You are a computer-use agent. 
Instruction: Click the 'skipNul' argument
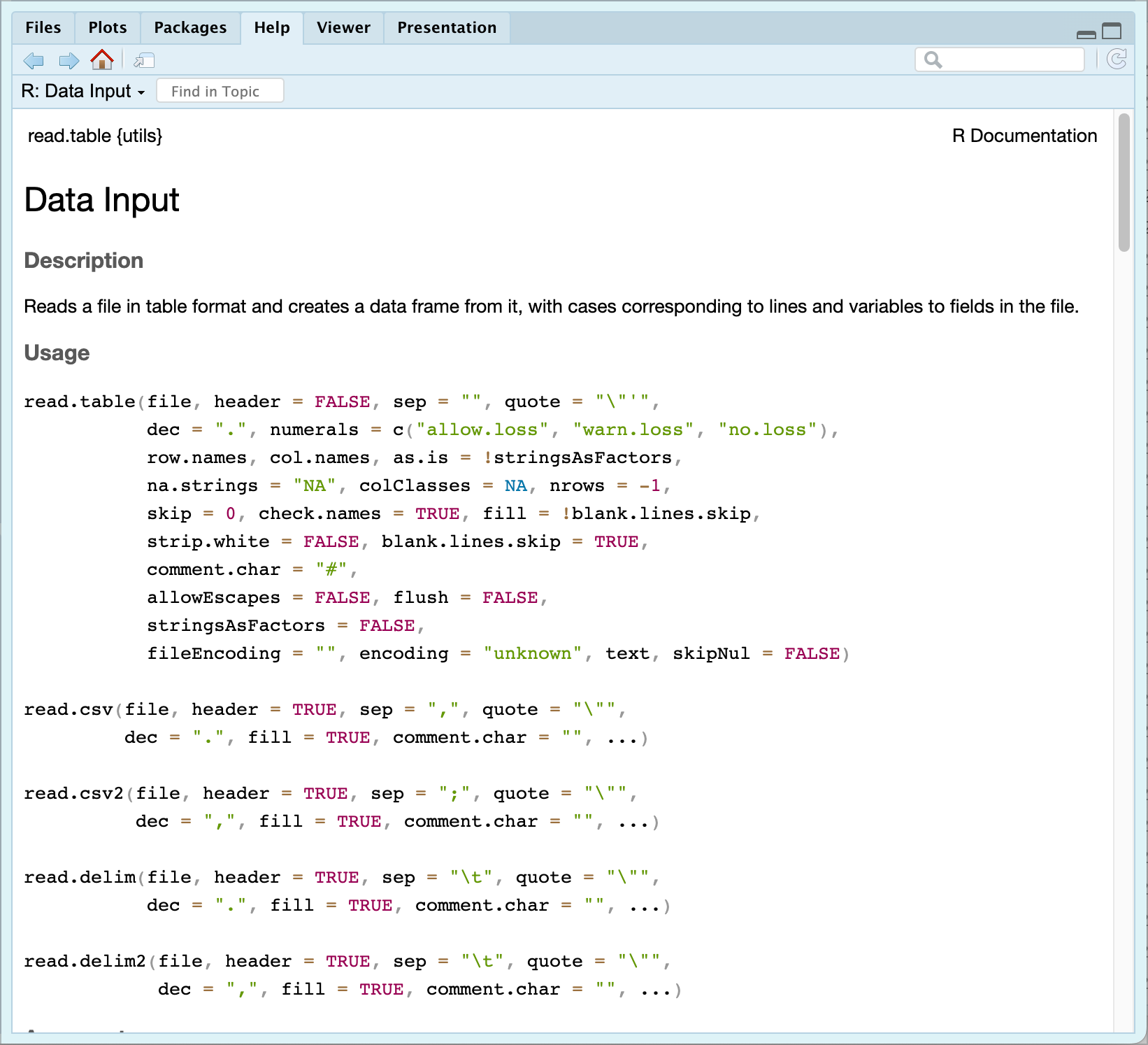[712, 653]
